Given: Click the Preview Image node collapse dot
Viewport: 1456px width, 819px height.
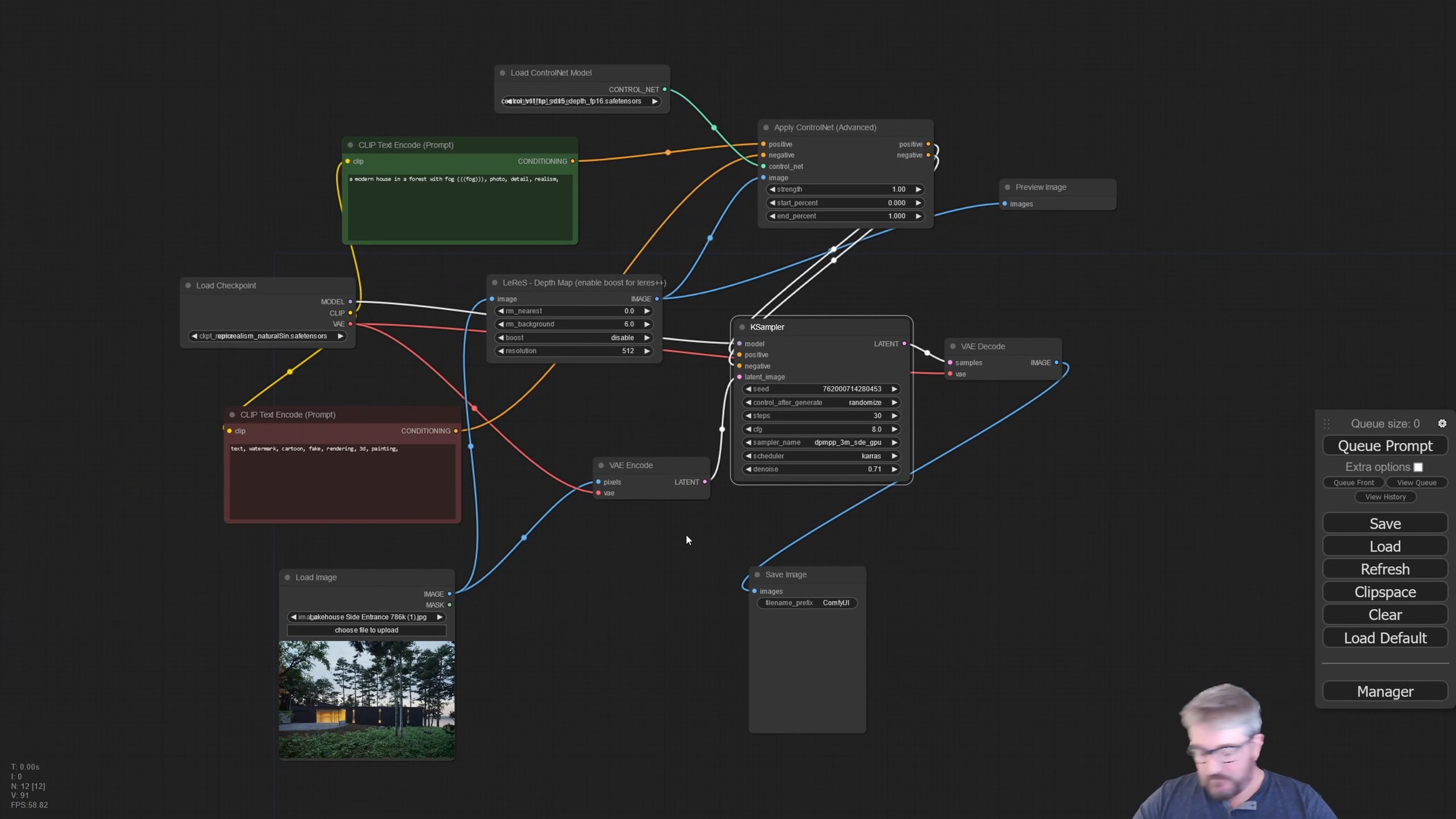Looking at the screenshot, I should [1008, 188].
